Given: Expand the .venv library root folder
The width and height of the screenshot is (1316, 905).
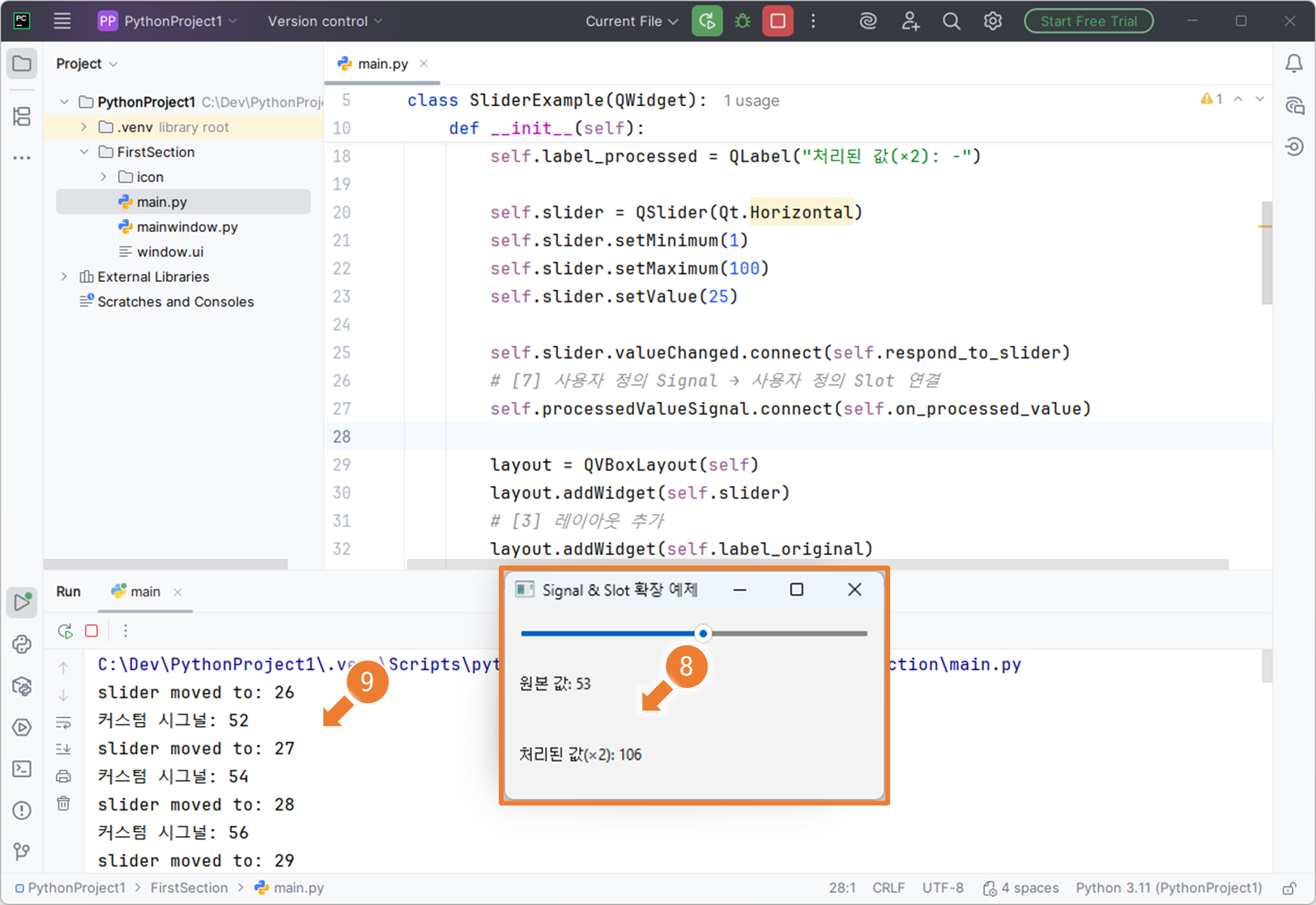Looking at the screenshot, I should 84,127.
